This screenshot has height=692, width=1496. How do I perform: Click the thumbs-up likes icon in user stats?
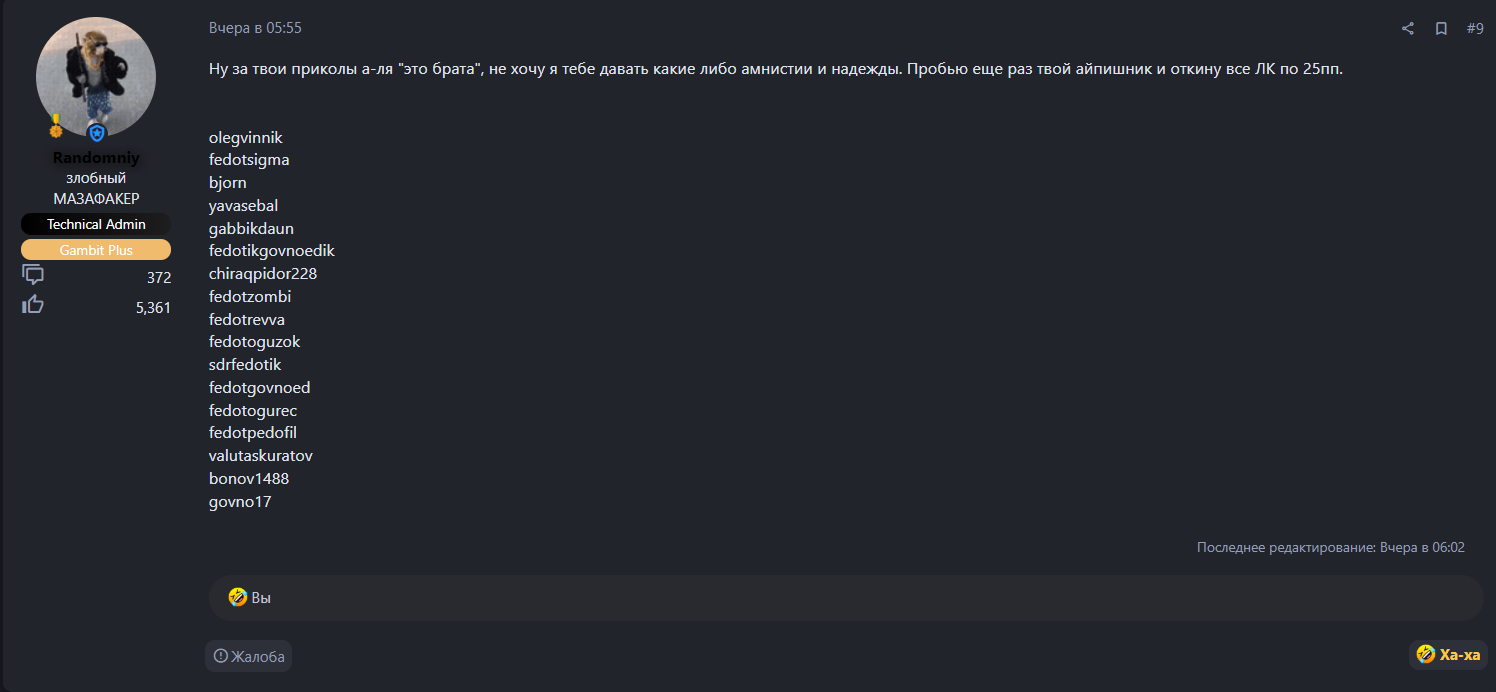coord(33,305)
